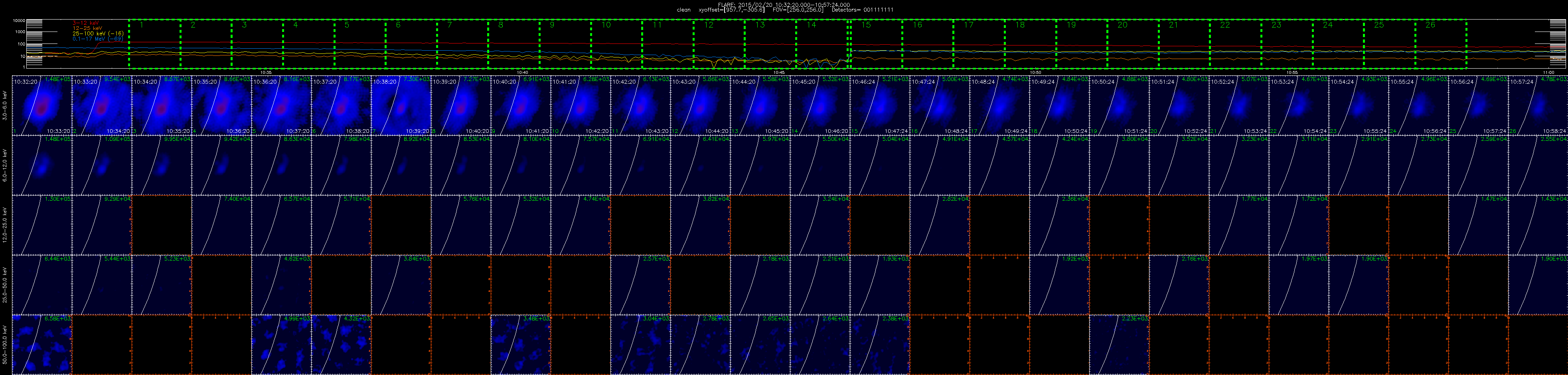Choose interval marker 14 on the time profile
Image resolution: width=1568 pixels, height=375 pixels.
(812, 25)
